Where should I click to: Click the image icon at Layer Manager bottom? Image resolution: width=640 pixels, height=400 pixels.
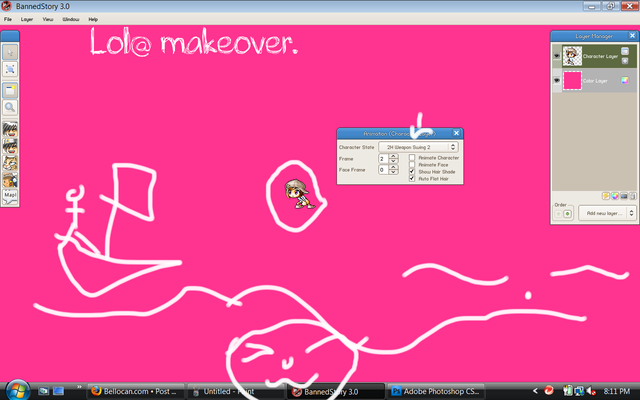[624, 196]
